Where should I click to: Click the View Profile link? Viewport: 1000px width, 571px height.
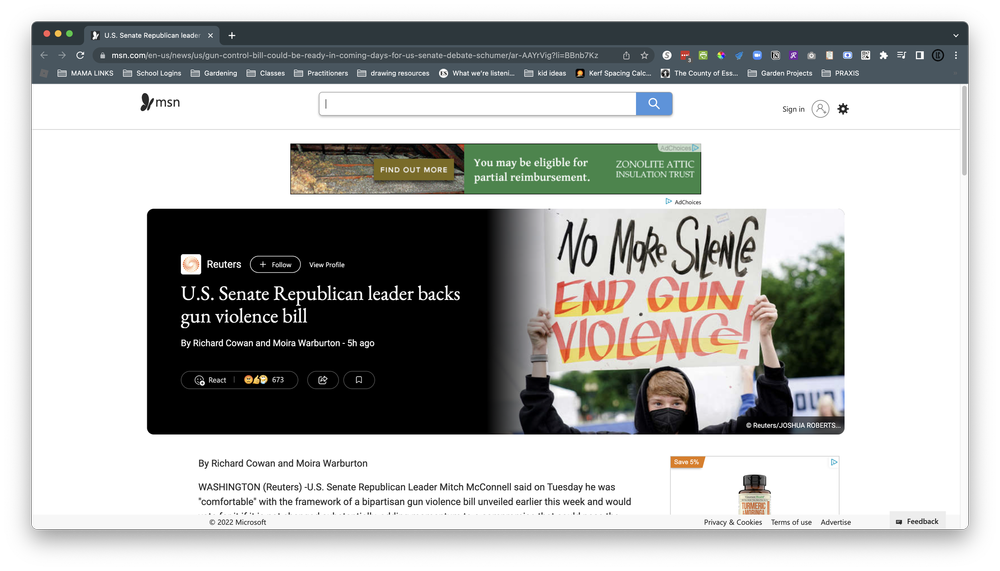(x=327, y=265)
